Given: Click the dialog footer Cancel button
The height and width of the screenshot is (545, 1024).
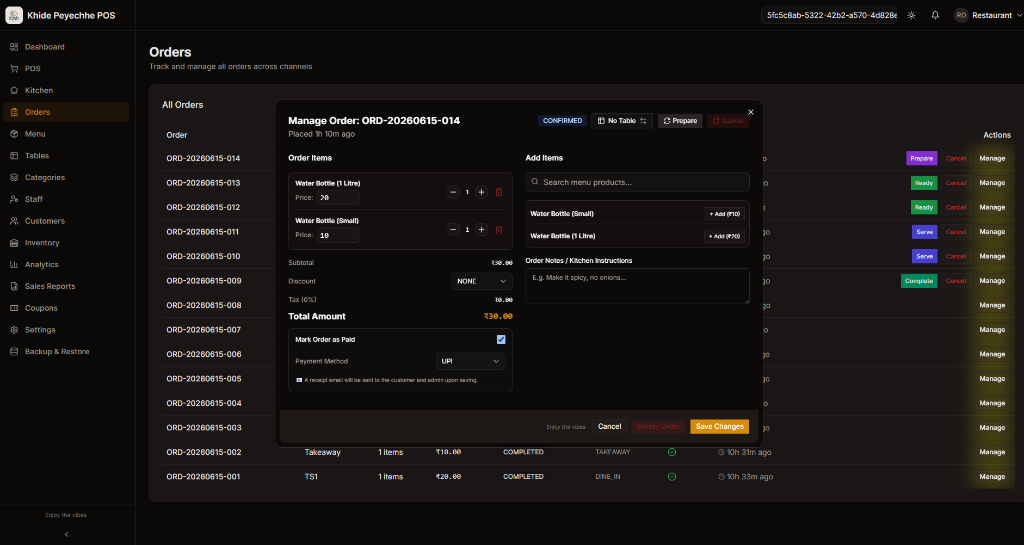Looking at the screenshot, I should (609, 426).
